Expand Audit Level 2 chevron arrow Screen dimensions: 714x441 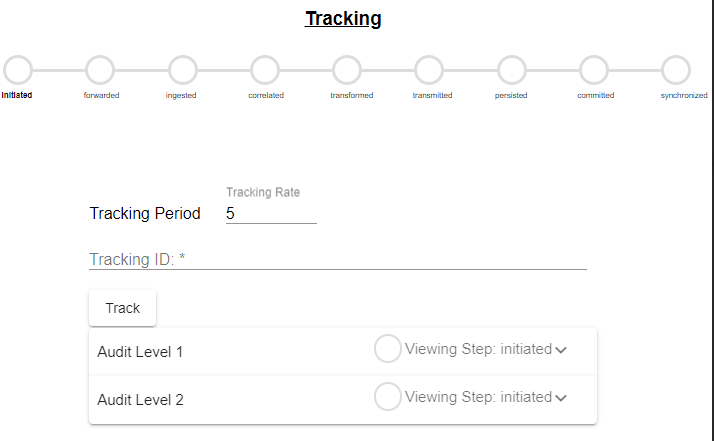coord(561,398)
